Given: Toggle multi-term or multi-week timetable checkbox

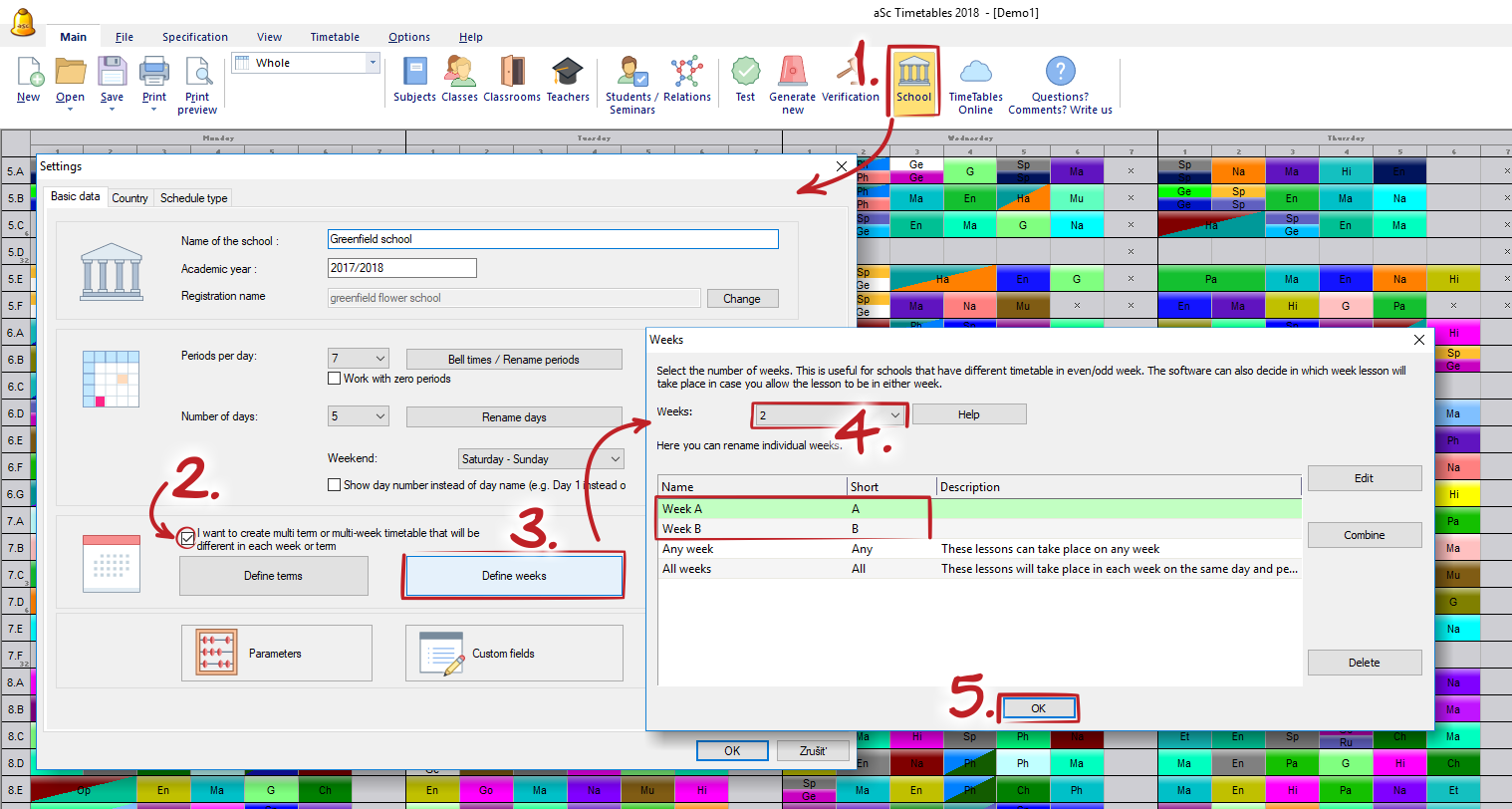Looking at the screenshot, I should pos(187,538).
